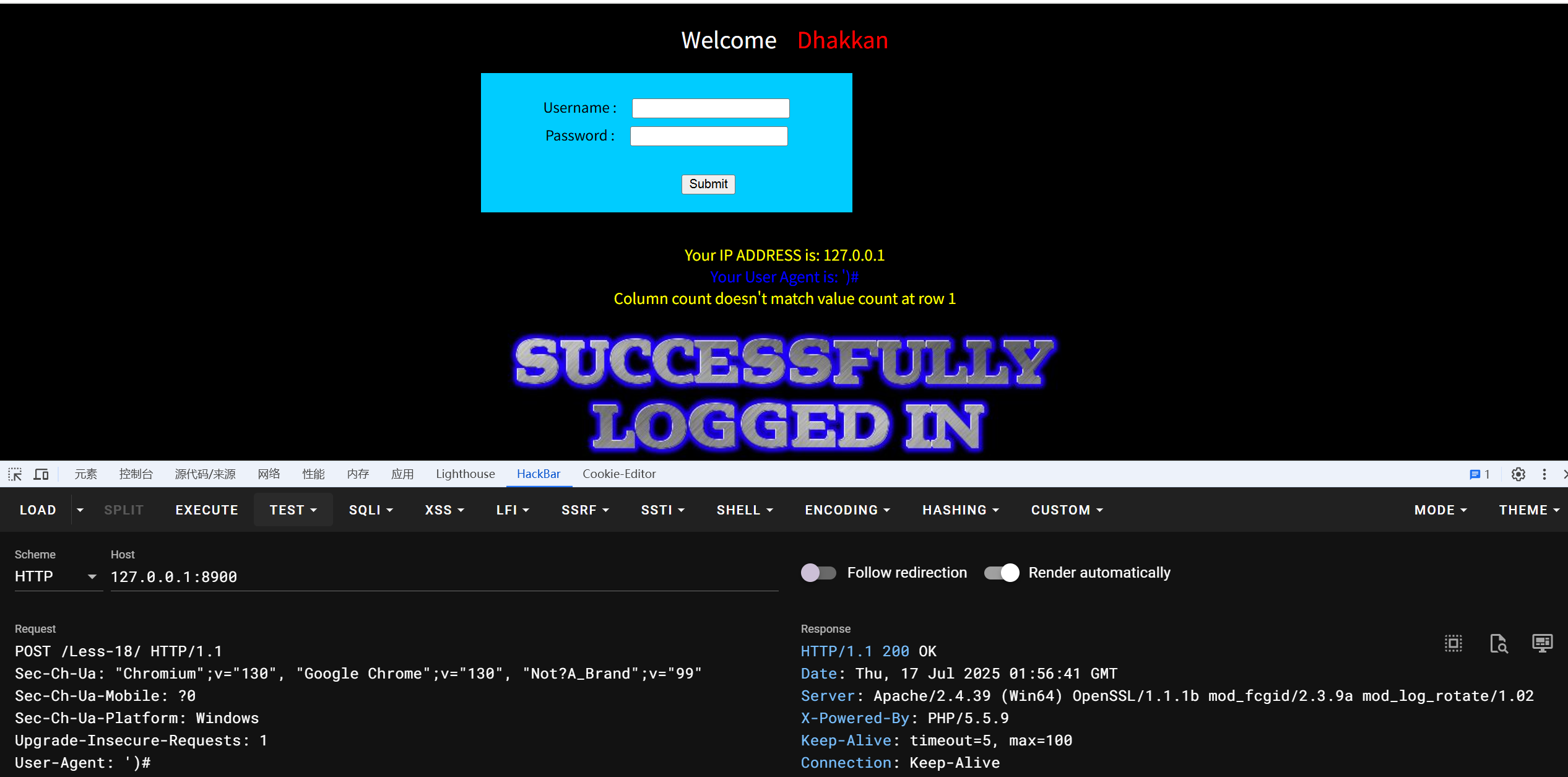Screen dimensions: 1568x777
Task: Switch to the Lighthouse tab
Action: click(x=466, y=474)
